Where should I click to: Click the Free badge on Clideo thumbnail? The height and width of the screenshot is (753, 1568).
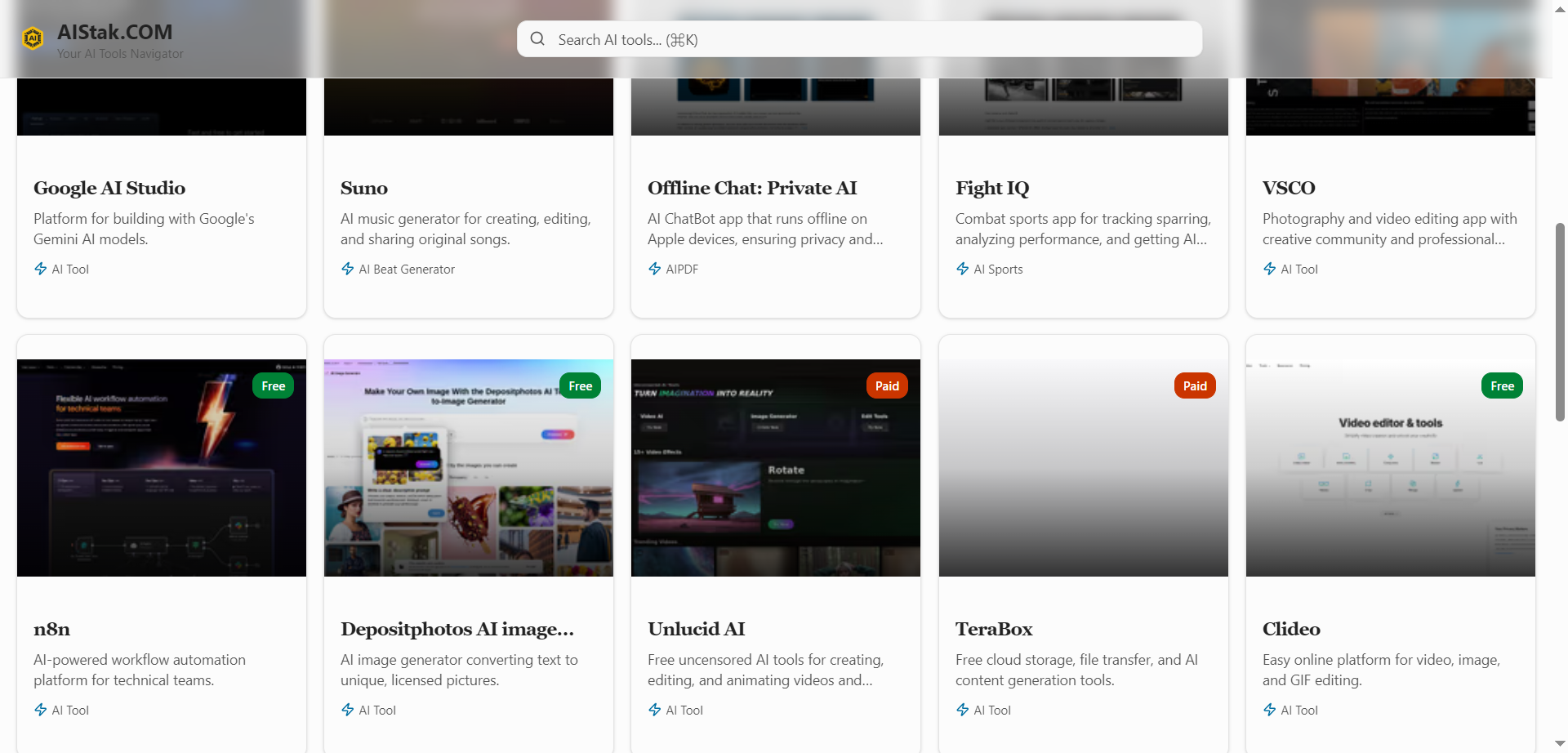tap(1503, 385)
